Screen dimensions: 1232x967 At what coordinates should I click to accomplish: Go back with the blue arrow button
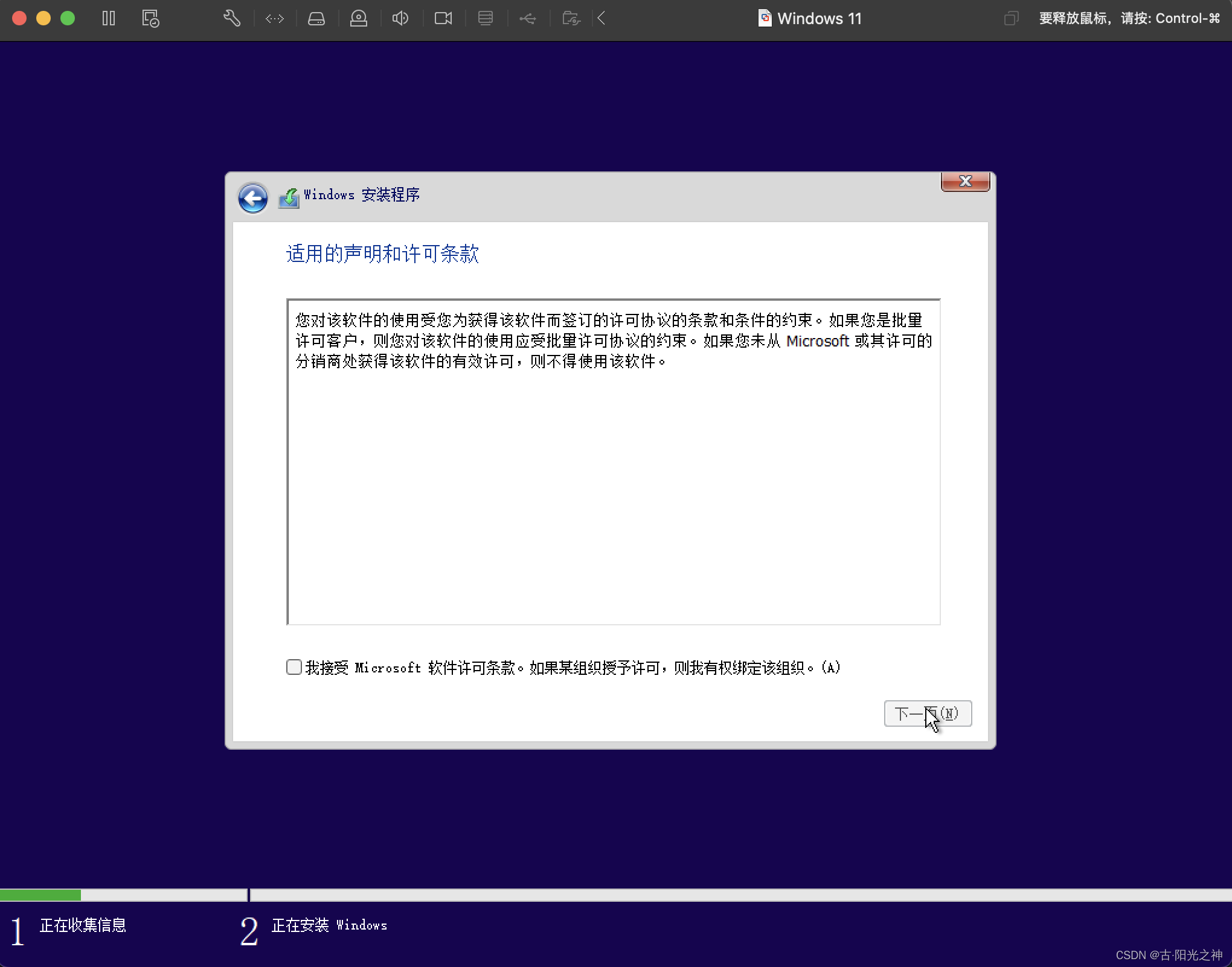click(x=252, y=197)
